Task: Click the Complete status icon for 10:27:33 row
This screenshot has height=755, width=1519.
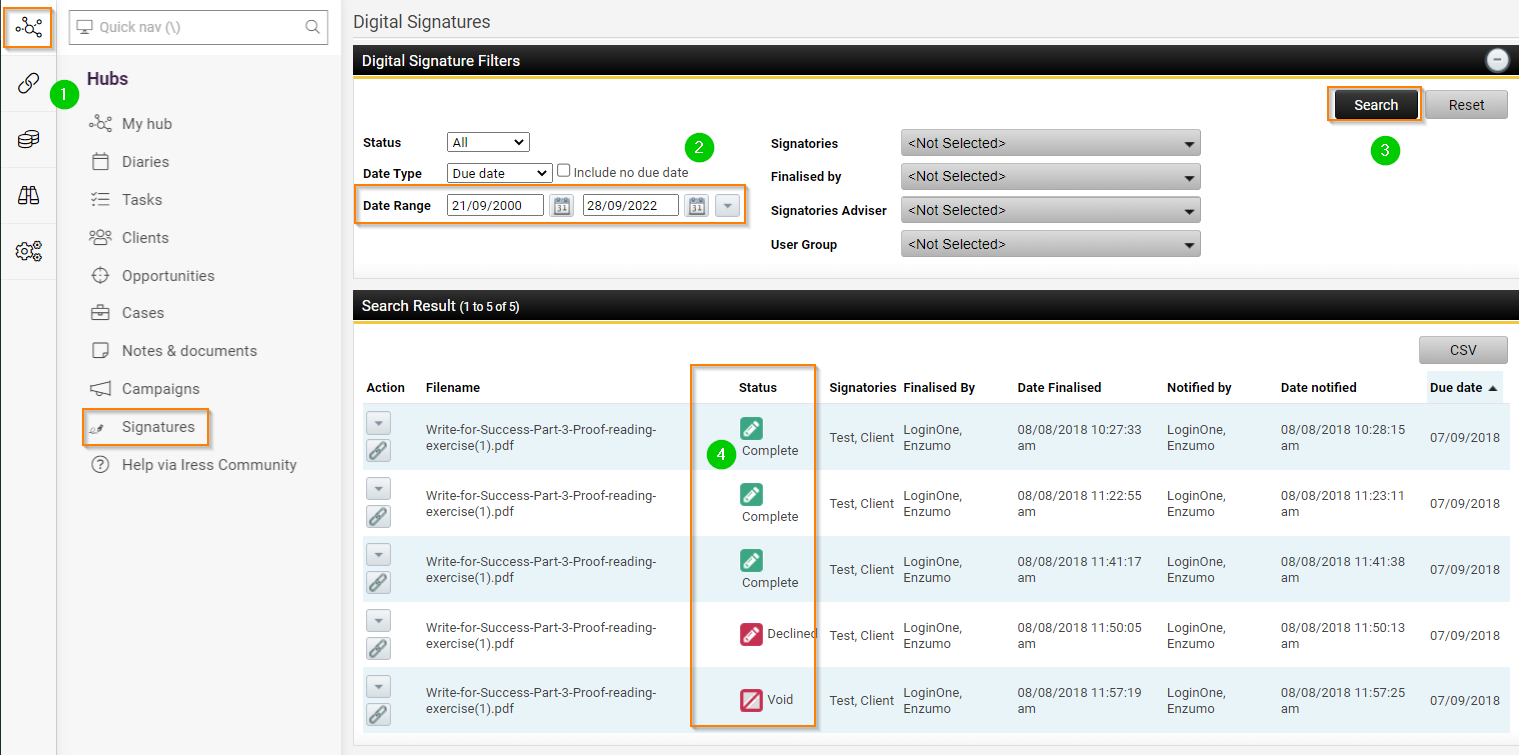Action: (752, 428)
